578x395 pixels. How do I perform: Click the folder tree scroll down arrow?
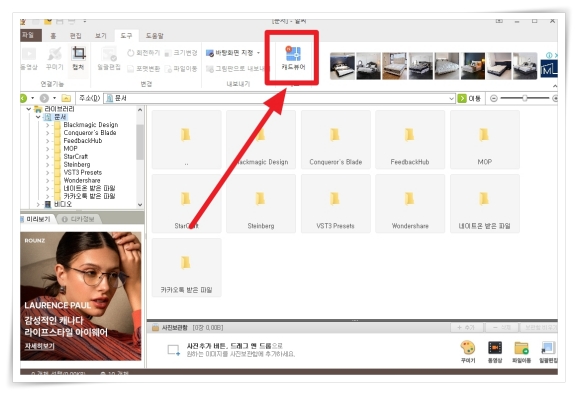[x=140, y=205]
